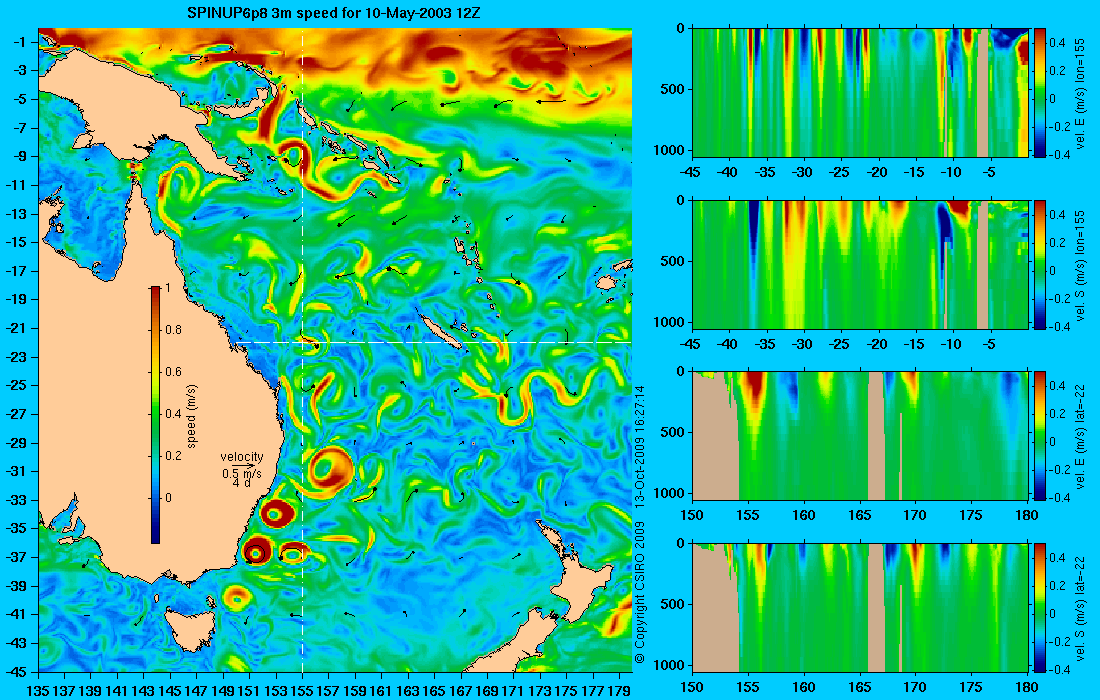1100x700 pixels.
Task: Click '-45' on vel. E lon=155 panel axis
Action: pos(691,173)
